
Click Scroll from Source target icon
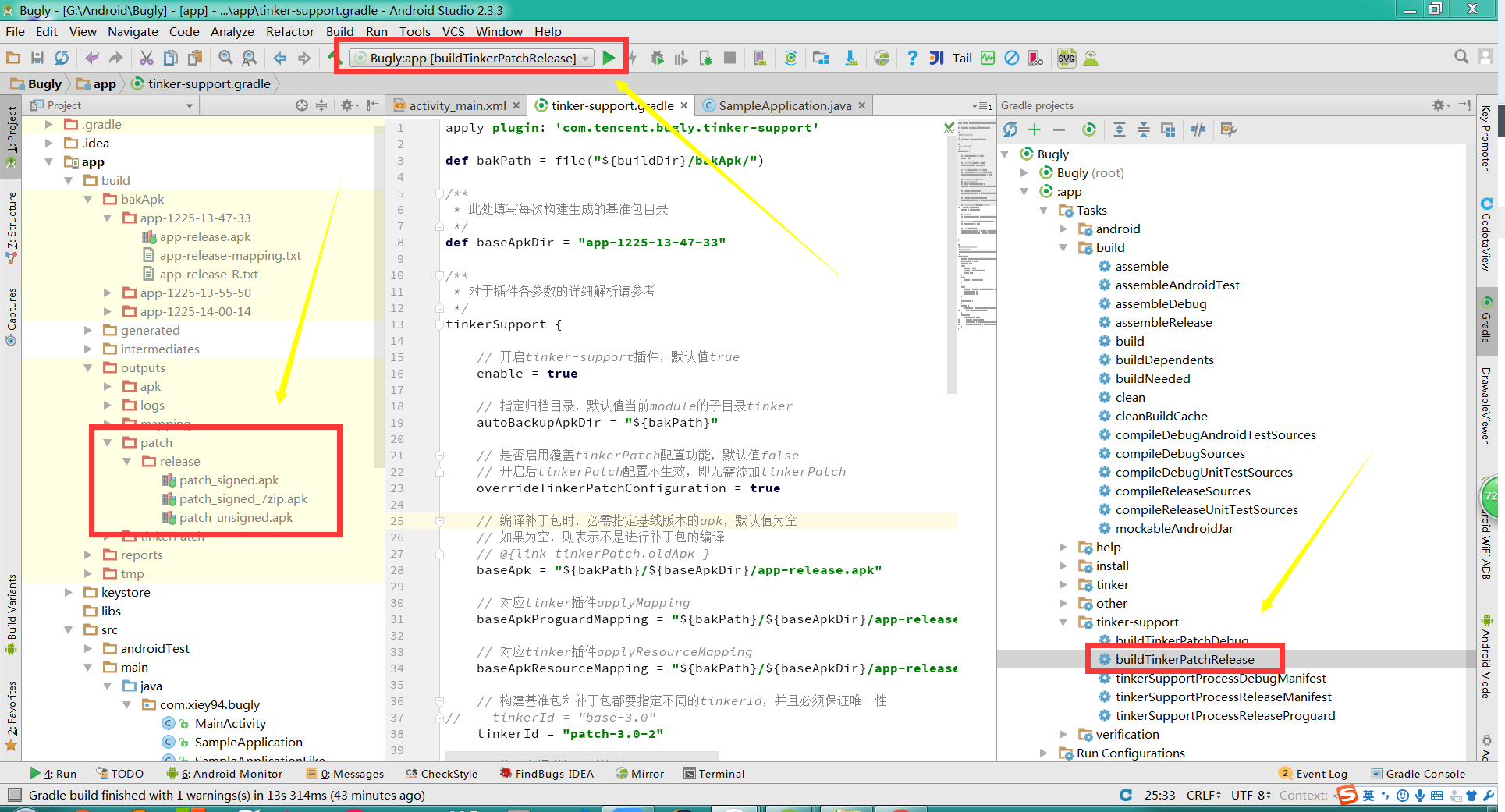coord(302,105)
